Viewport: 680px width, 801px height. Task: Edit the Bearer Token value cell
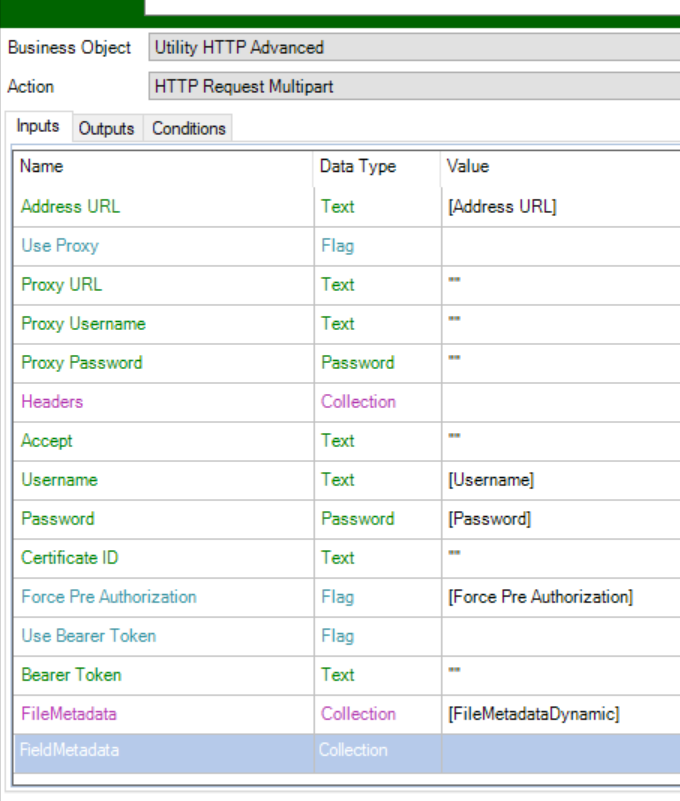tap(560, 675)
